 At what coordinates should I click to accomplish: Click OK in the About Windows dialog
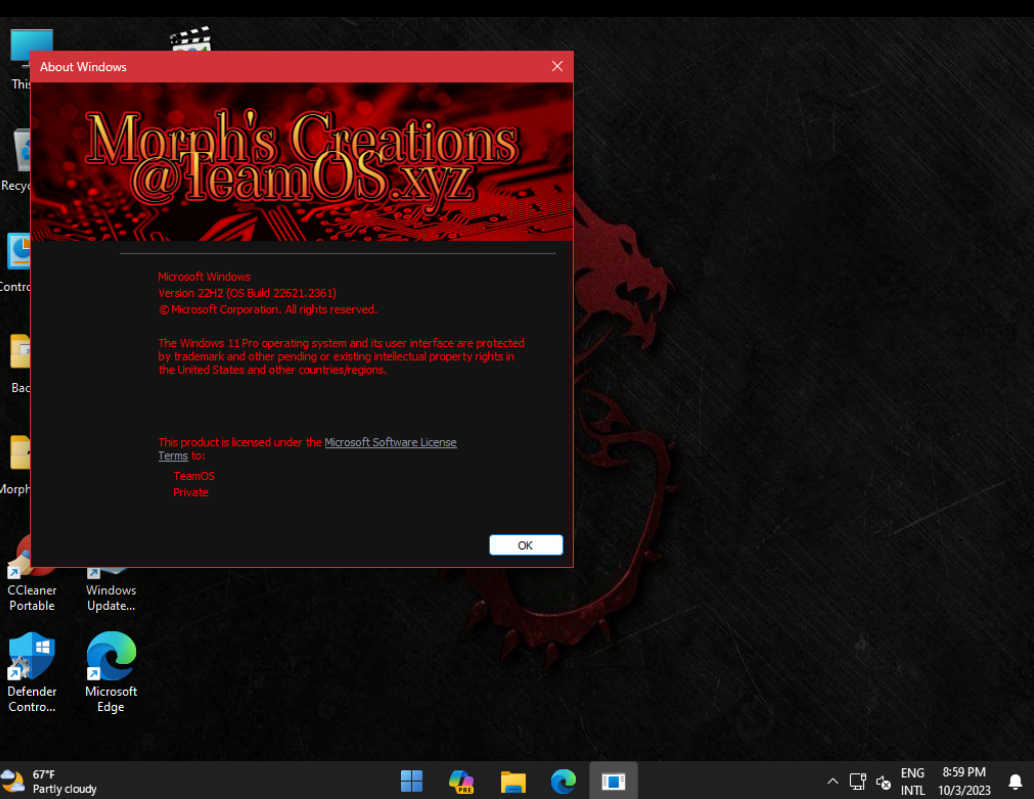pos(526,545)
